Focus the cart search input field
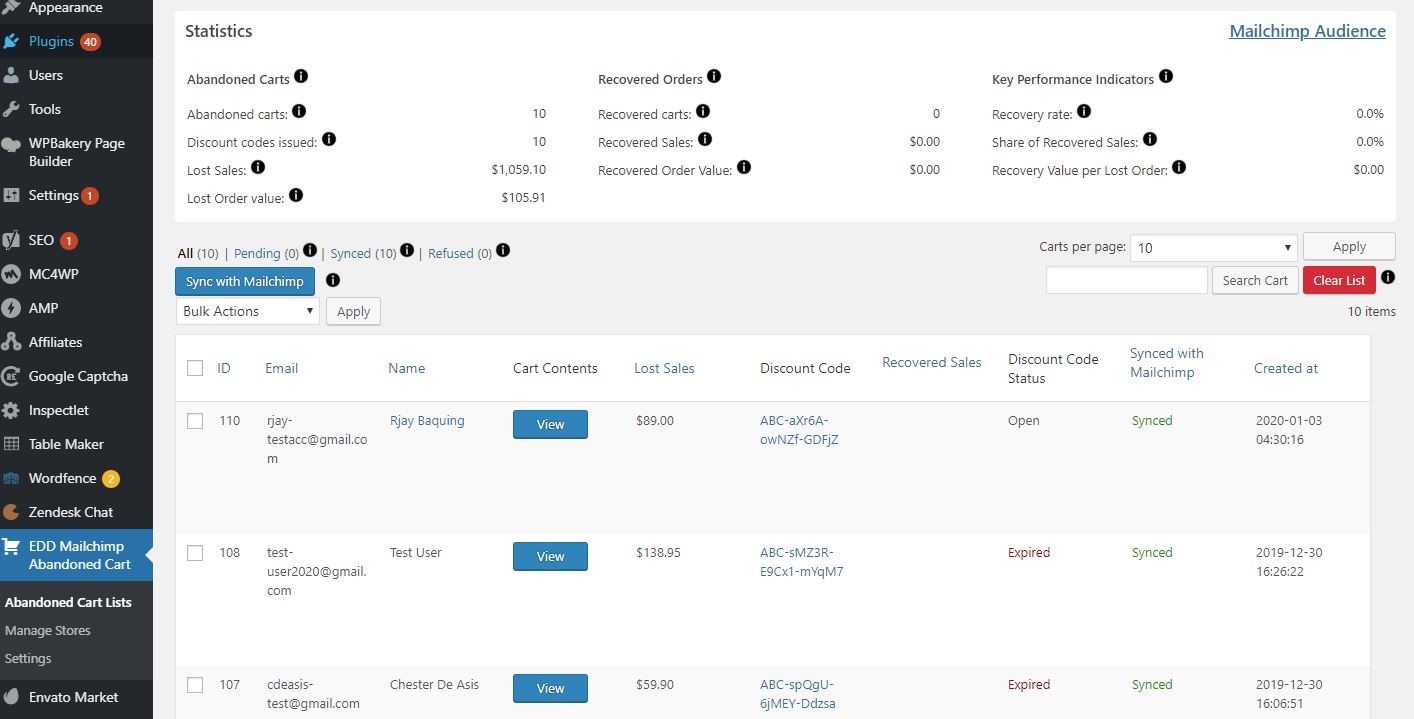Viewport: 1414px width, 719px height. pos(1126,281)
